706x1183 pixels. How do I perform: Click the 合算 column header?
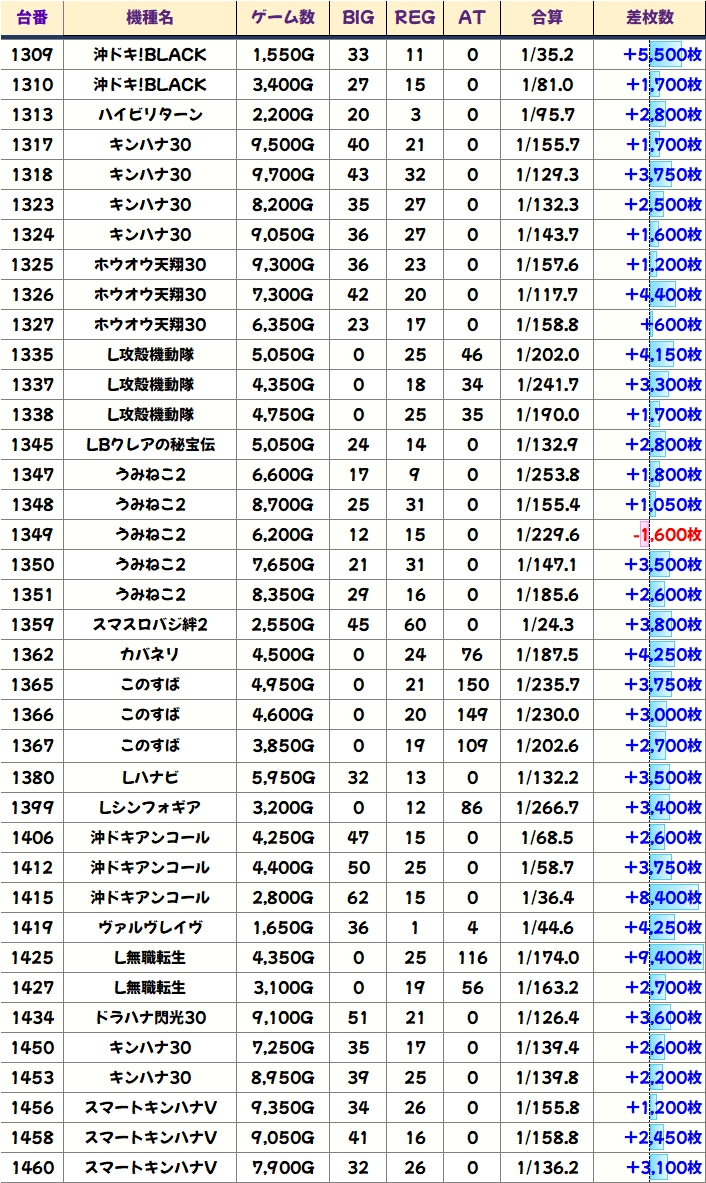pyautogui.click(x=547, y=18)
